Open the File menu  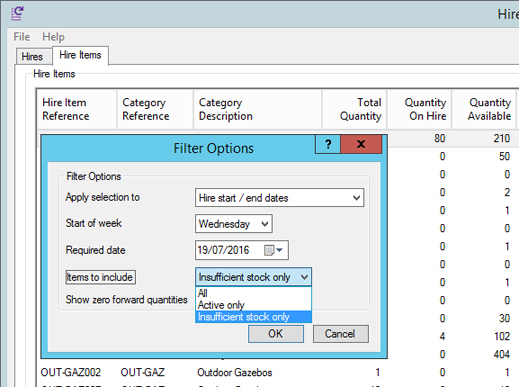pyautogui.click(x=22, y=37)
